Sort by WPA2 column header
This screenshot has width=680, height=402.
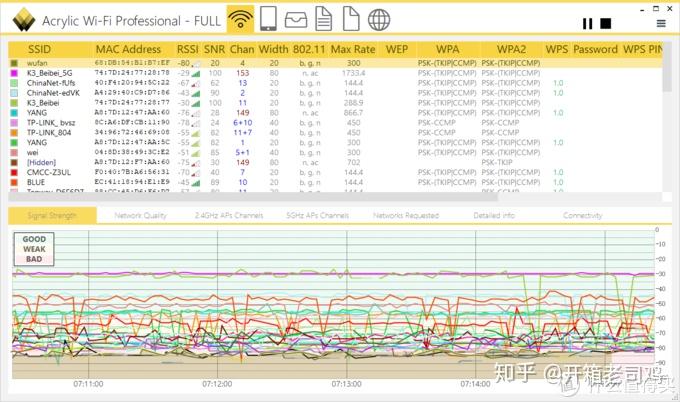pyautogui.click(x=511, y=49)
